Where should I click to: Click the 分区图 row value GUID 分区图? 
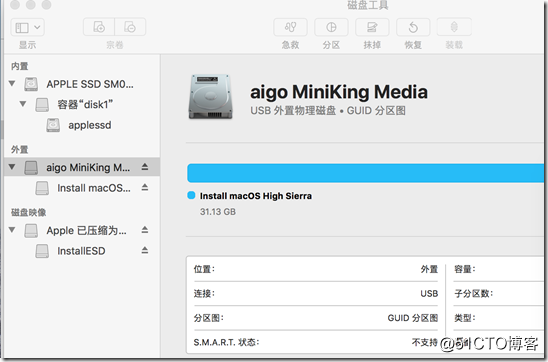pos(413,318)
